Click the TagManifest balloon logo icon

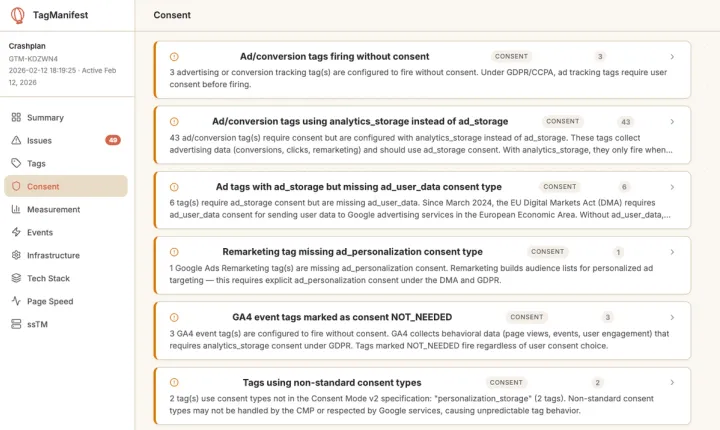coord(18,15)
